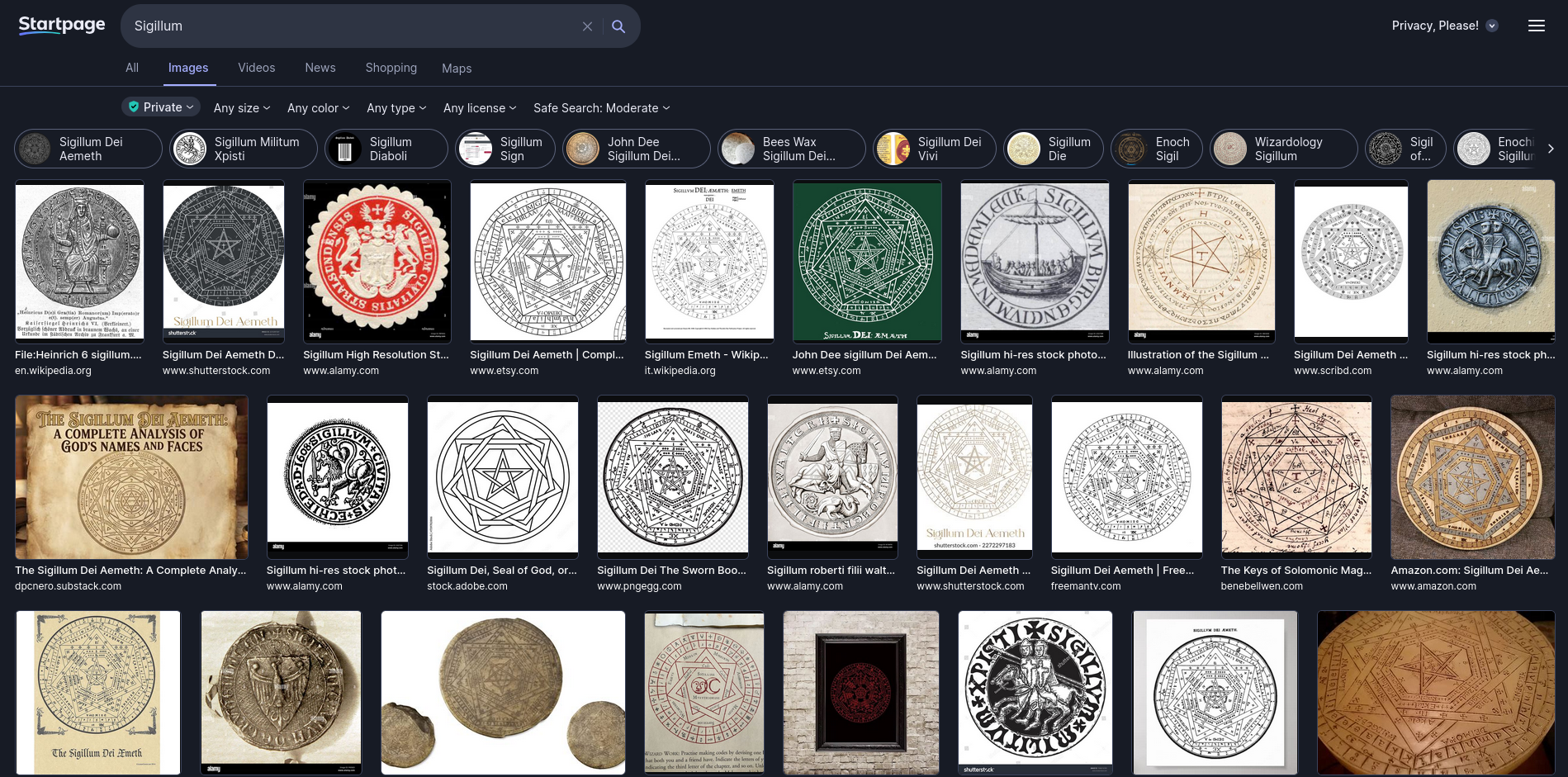Switch to the All tab
The height and width of the screenshot is (777, 1568).
click(132, 68)
